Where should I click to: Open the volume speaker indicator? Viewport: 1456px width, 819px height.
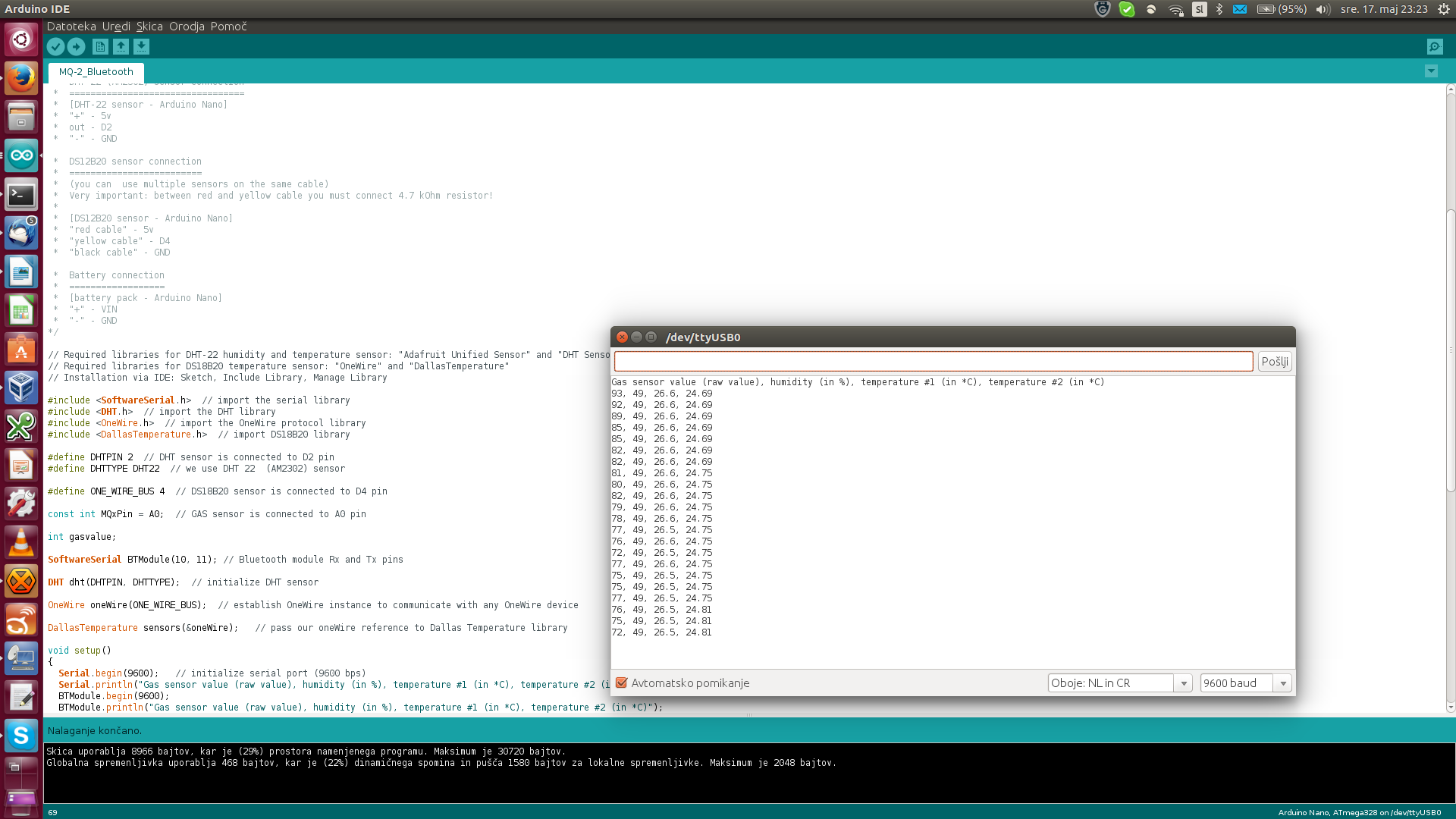pos(1323,9)
